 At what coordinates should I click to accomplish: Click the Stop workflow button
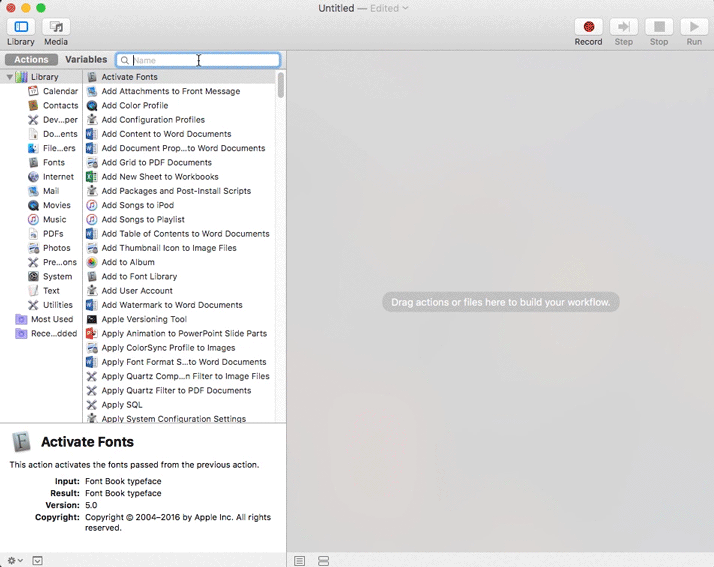tap(659, 27)
